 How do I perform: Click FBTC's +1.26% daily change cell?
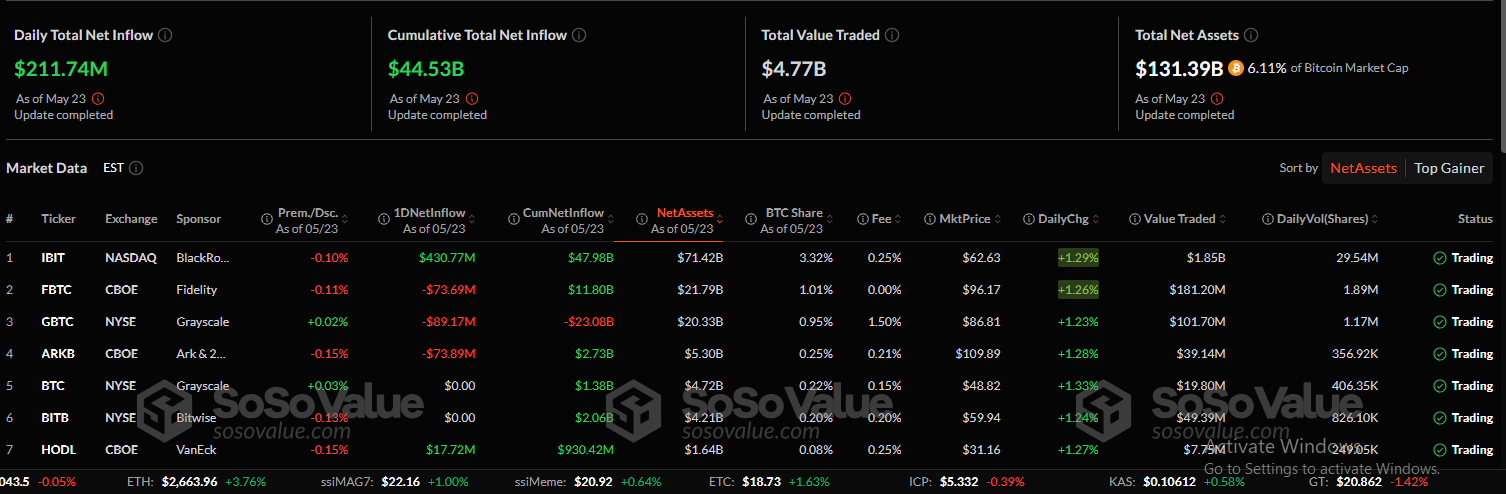coord(1078,290)
